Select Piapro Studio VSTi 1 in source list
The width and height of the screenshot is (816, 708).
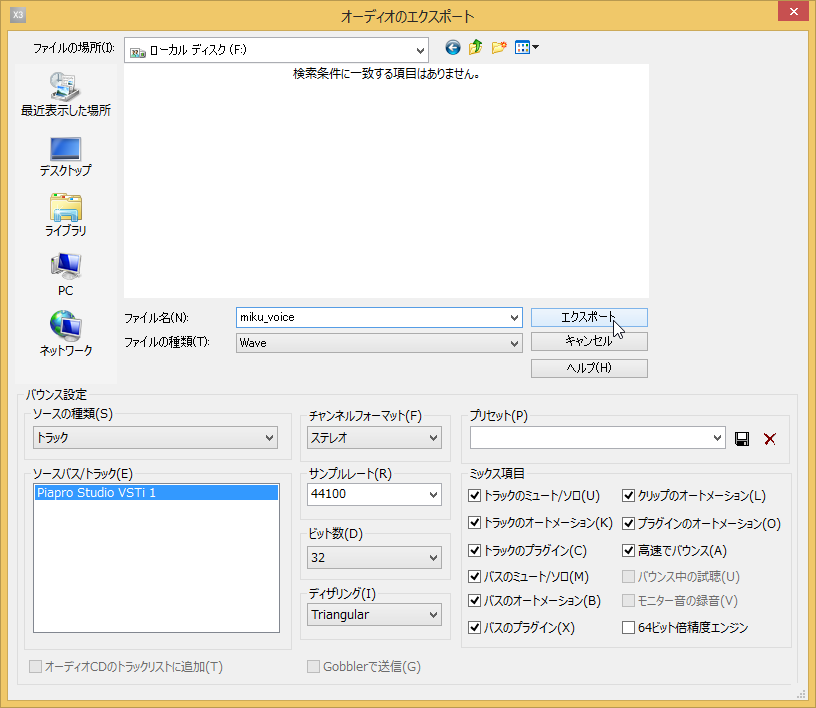156,492
